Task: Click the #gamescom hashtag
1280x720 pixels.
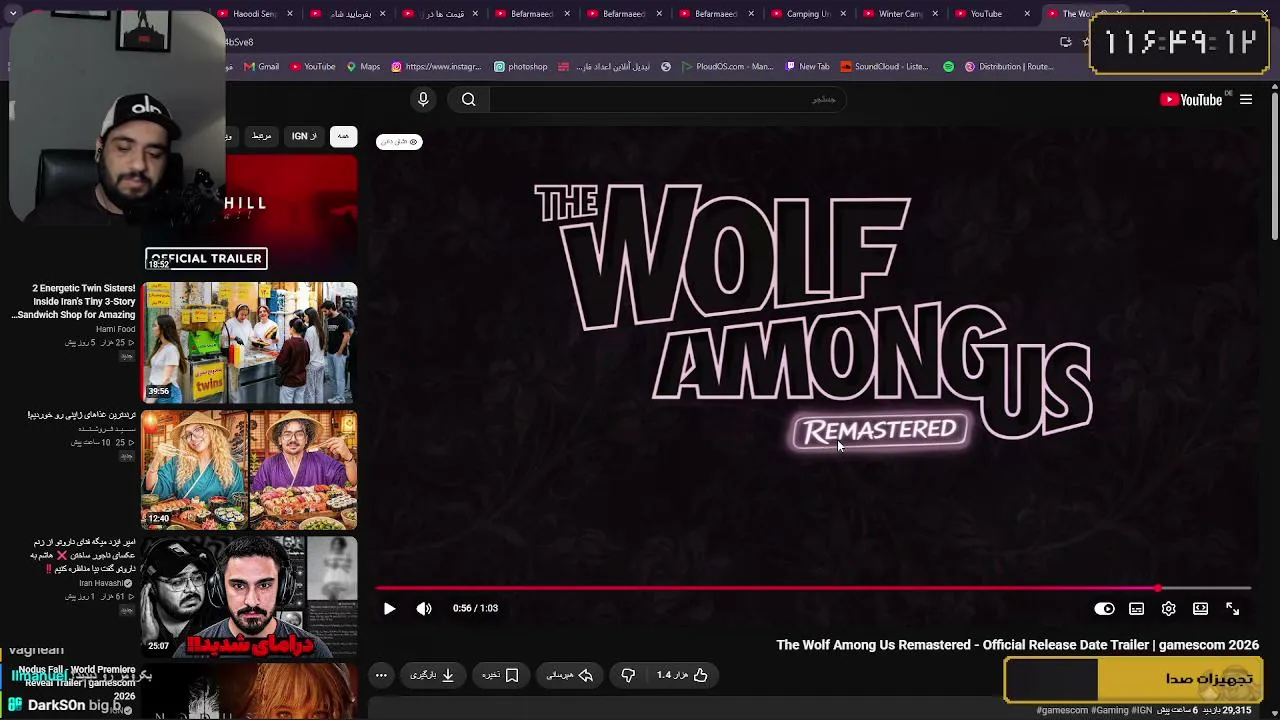Action: coord(1063,711)
